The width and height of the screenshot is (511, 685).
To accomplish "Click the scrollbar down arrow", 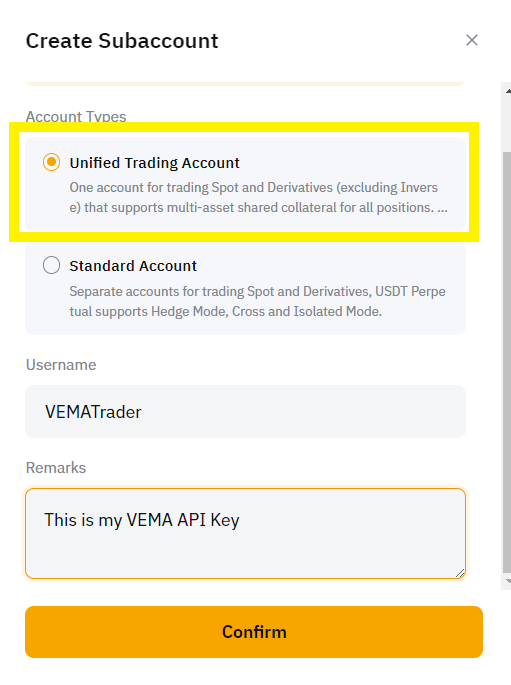I will click(508, 581).
